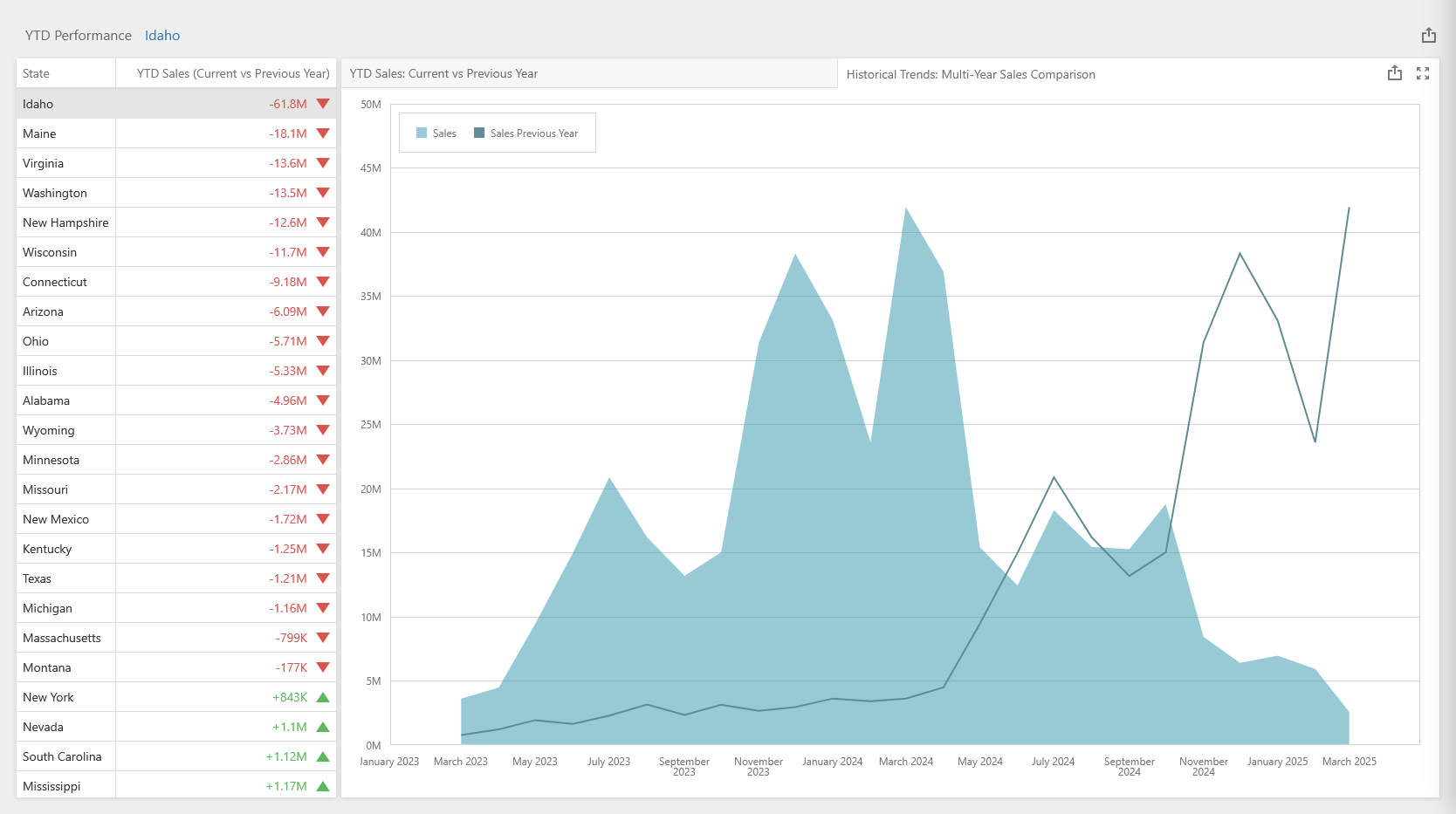Sort by the State column header

coord(37,73)
